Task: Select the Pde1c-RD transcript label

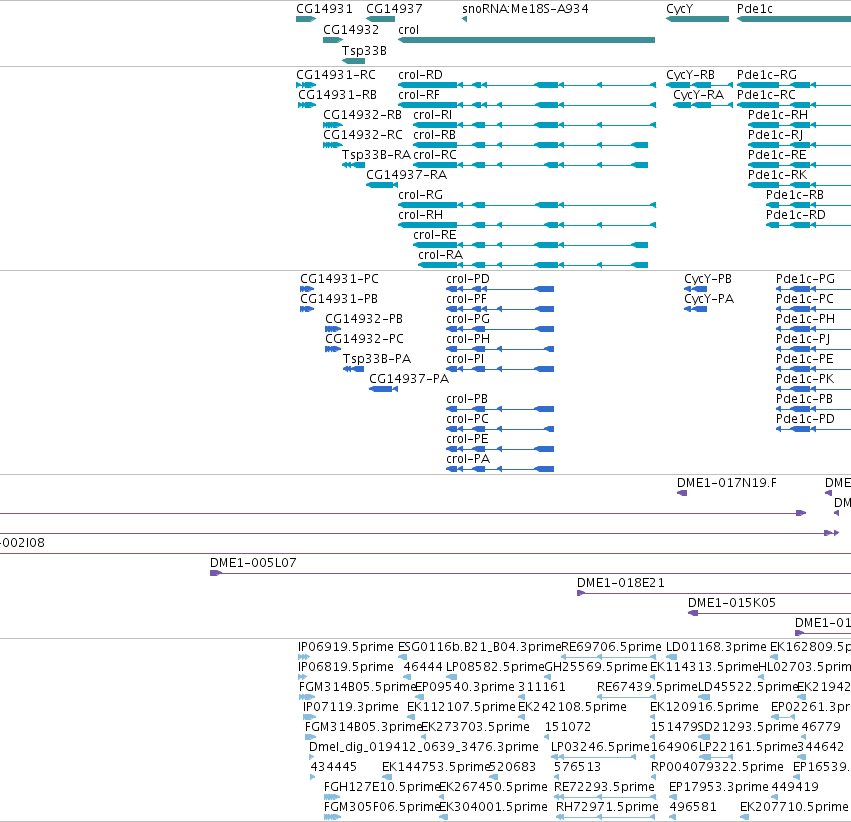Action: point(796,214)
